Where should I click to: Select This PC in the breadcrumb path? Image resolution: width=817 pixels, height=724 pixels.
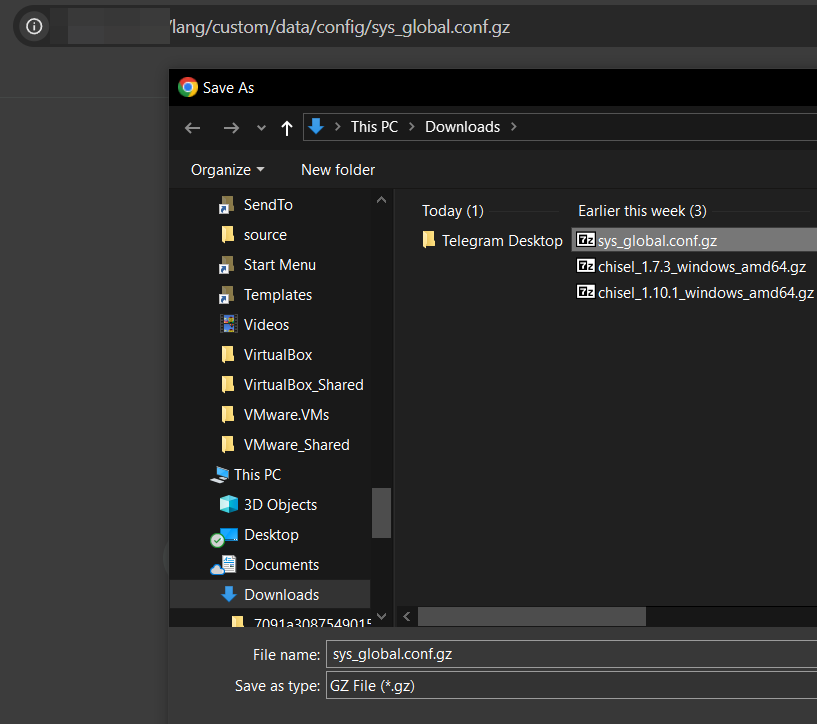pyautogui.click(x=374, y=127)
